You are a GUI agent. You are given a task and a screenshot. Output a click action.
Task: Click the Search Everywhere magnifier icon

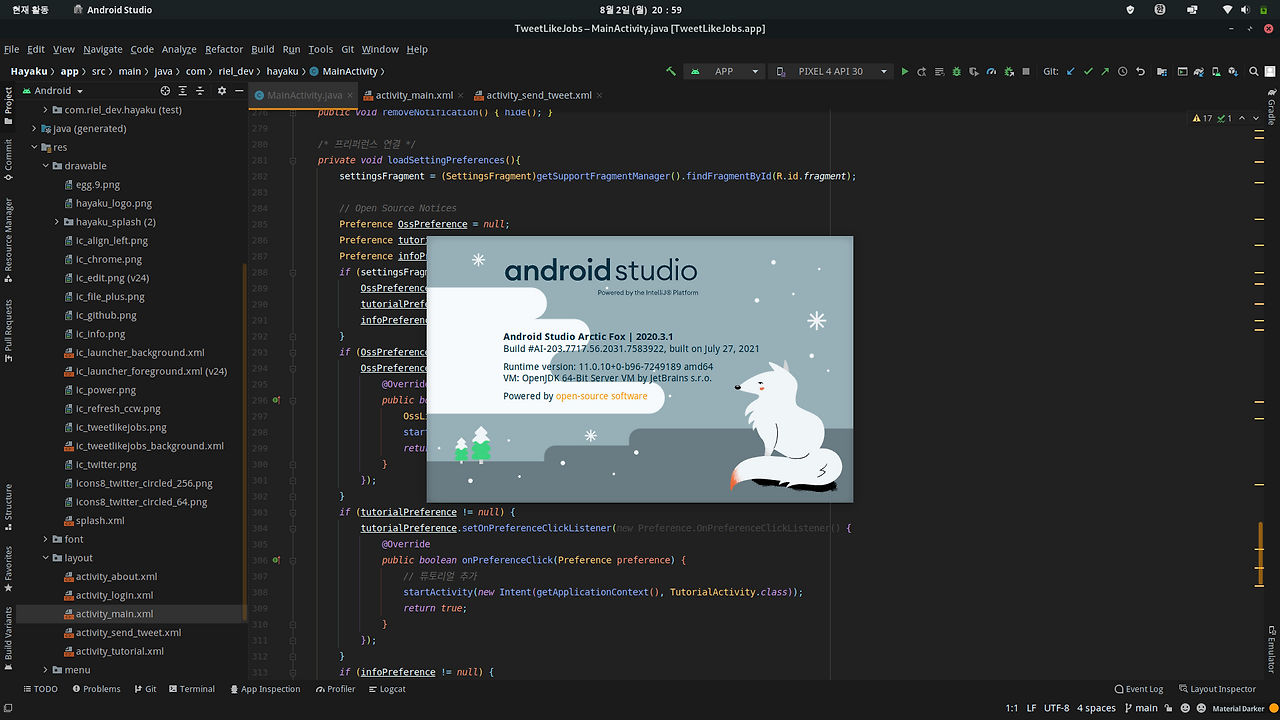[x=1253, y=71]
